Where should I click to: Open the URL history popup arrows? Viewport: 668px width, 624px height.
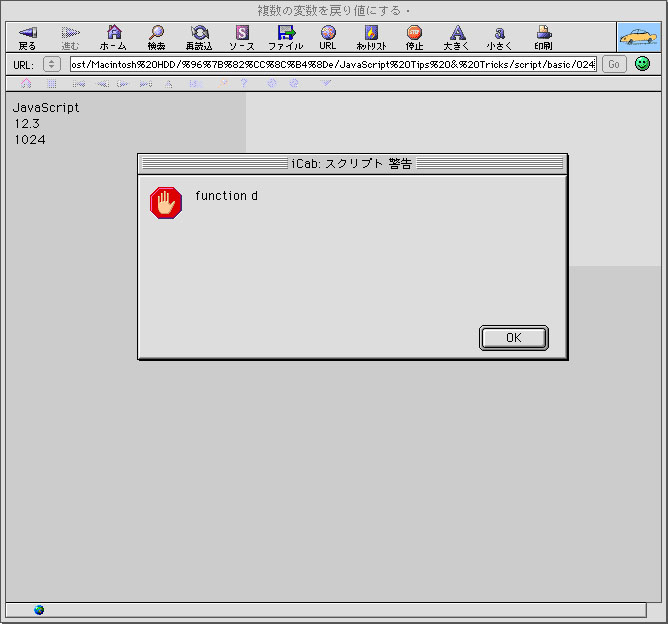tap(52, 64)
